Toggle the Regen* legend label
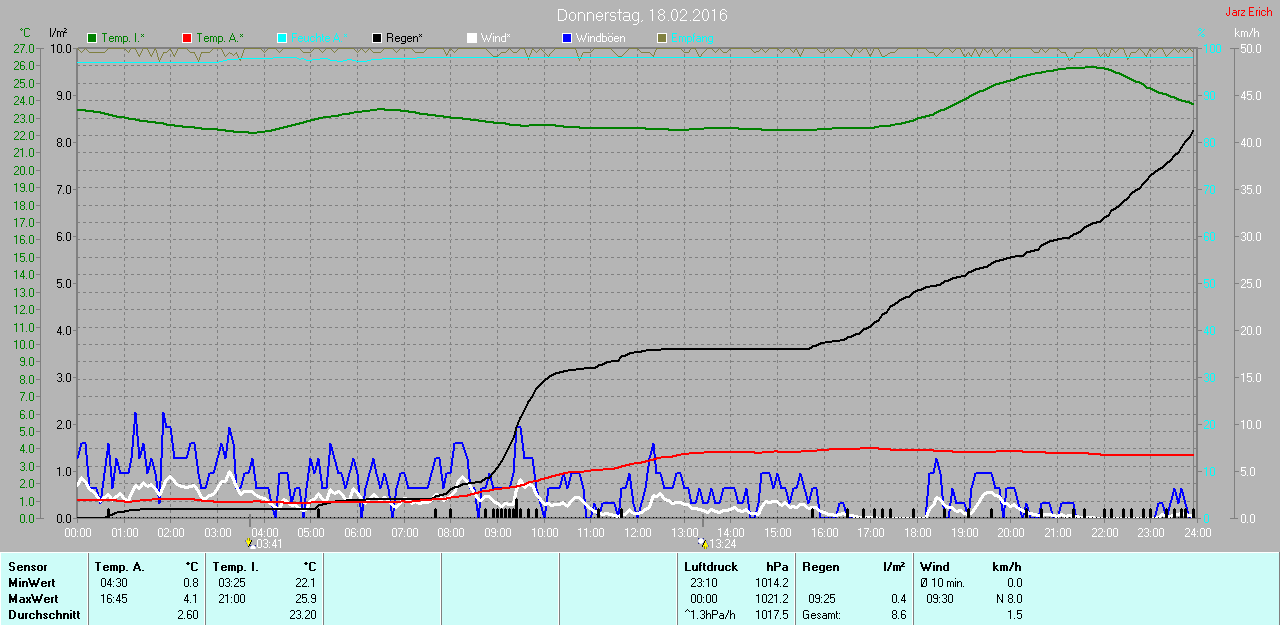Image resolution: width=1280 pixels, height=625 pixels. (405, 38)
